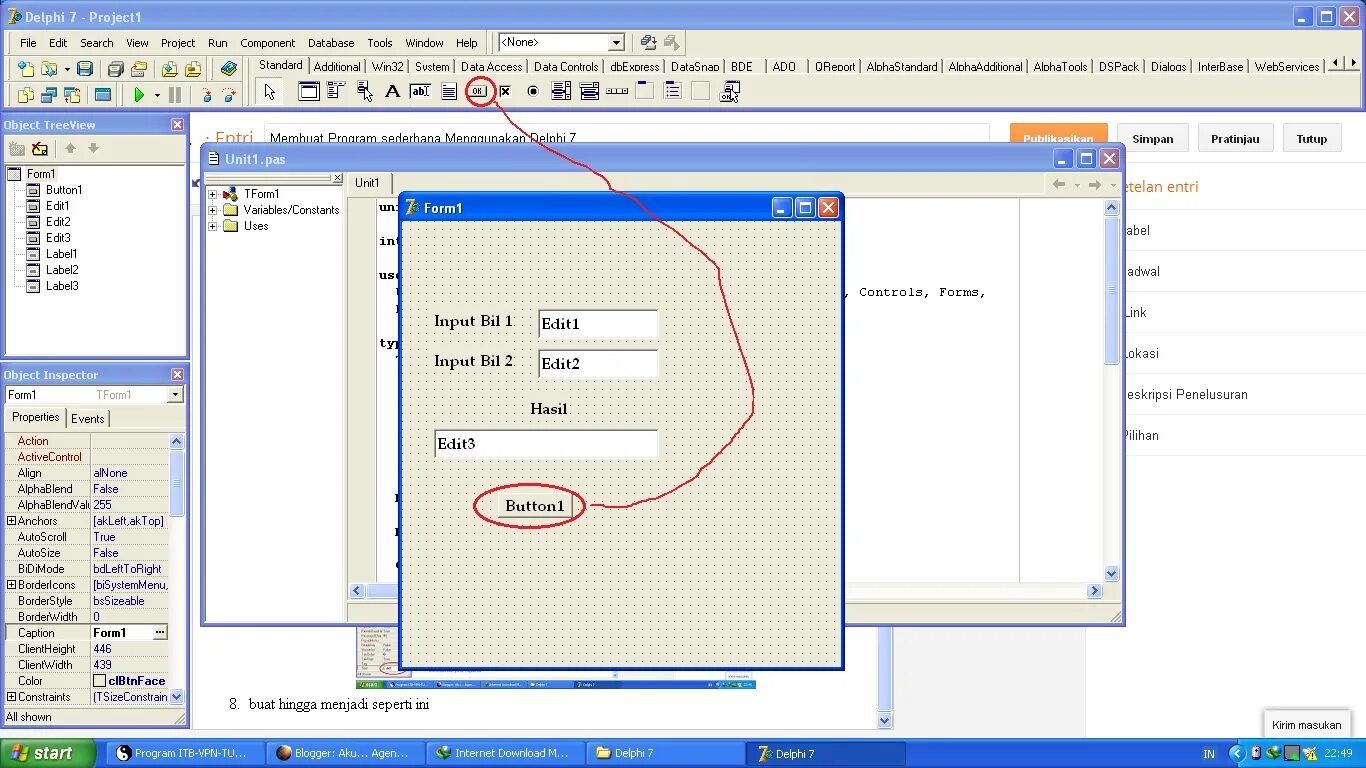Select the Panel component in the palette
Screen dimensions: 1366x768
click(x=701, y=91)
